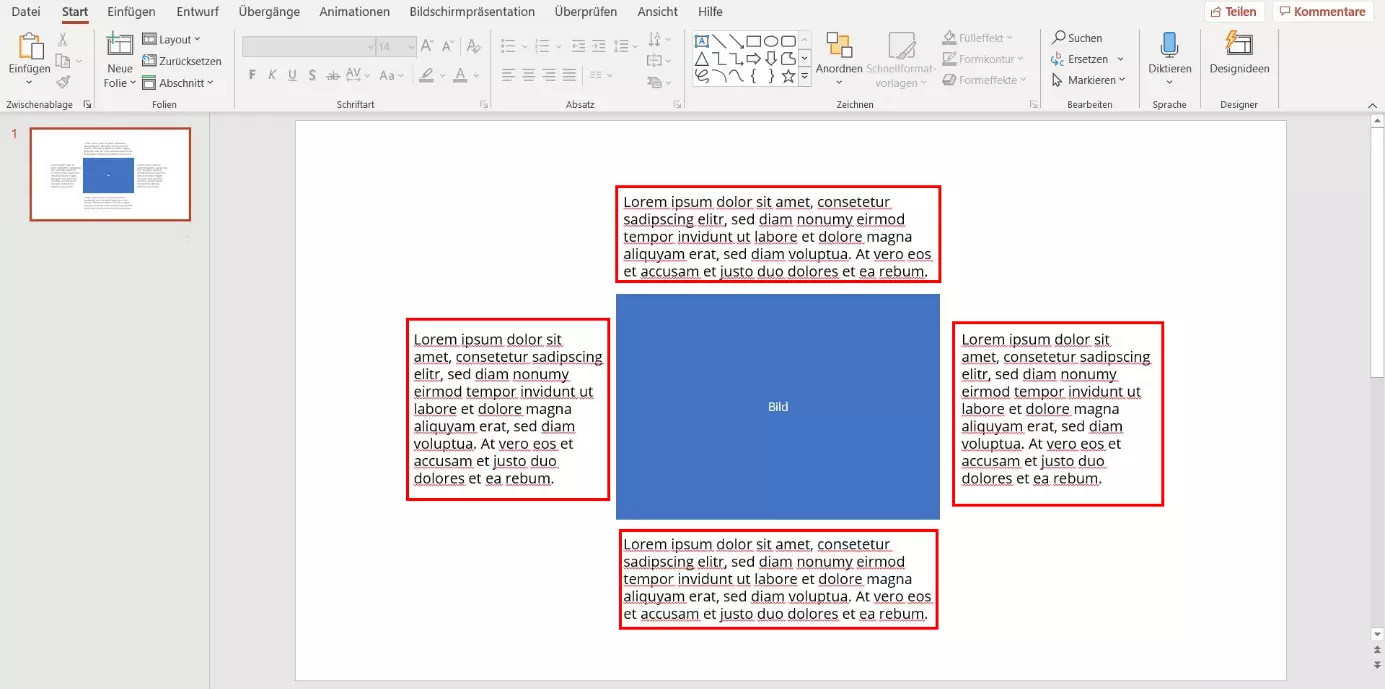
Task: Activate the Format Painter brush icon
Action: [63, 83]
